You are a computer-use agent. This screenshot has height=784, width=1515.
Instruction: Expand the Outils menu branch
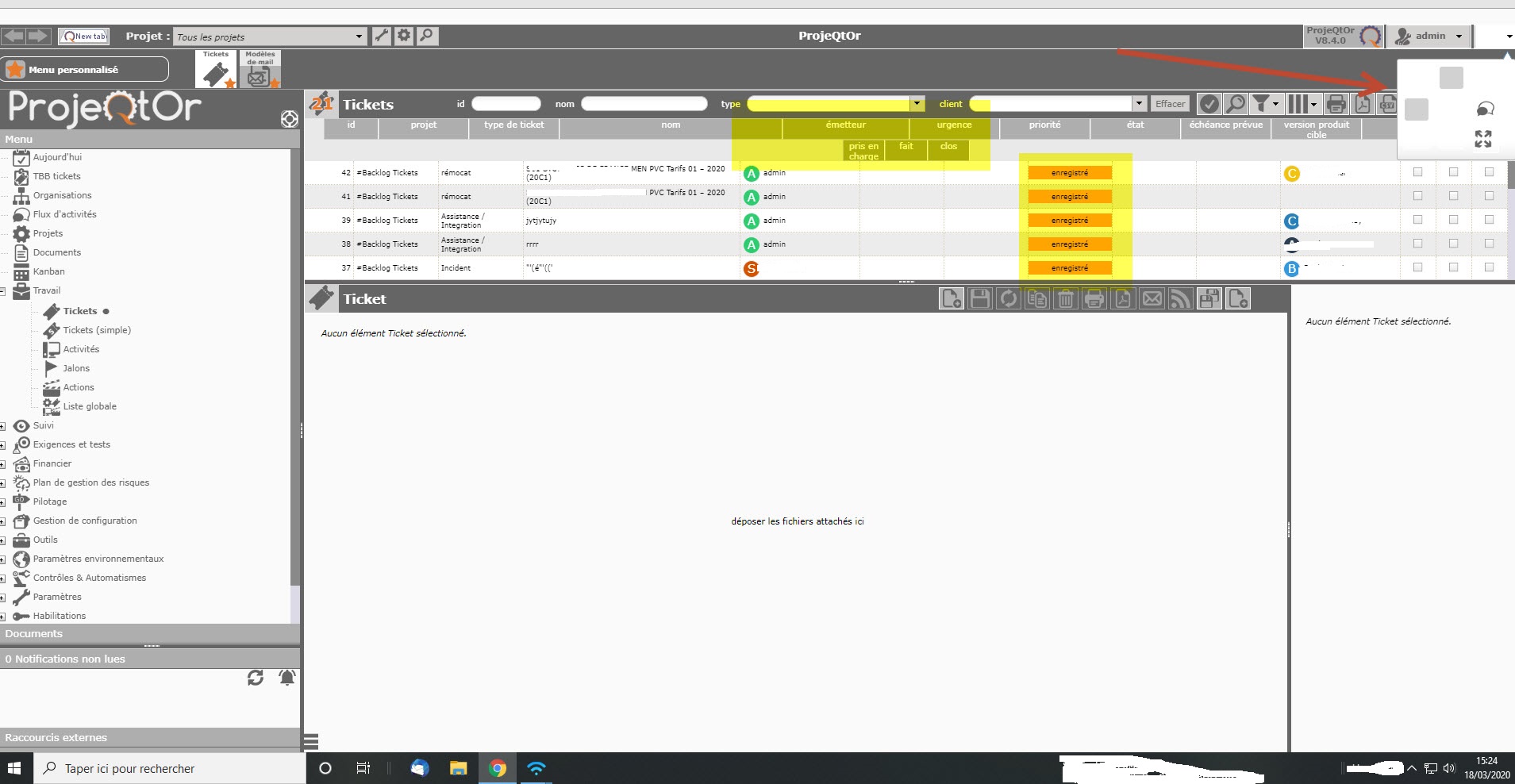tap(3, 540)
